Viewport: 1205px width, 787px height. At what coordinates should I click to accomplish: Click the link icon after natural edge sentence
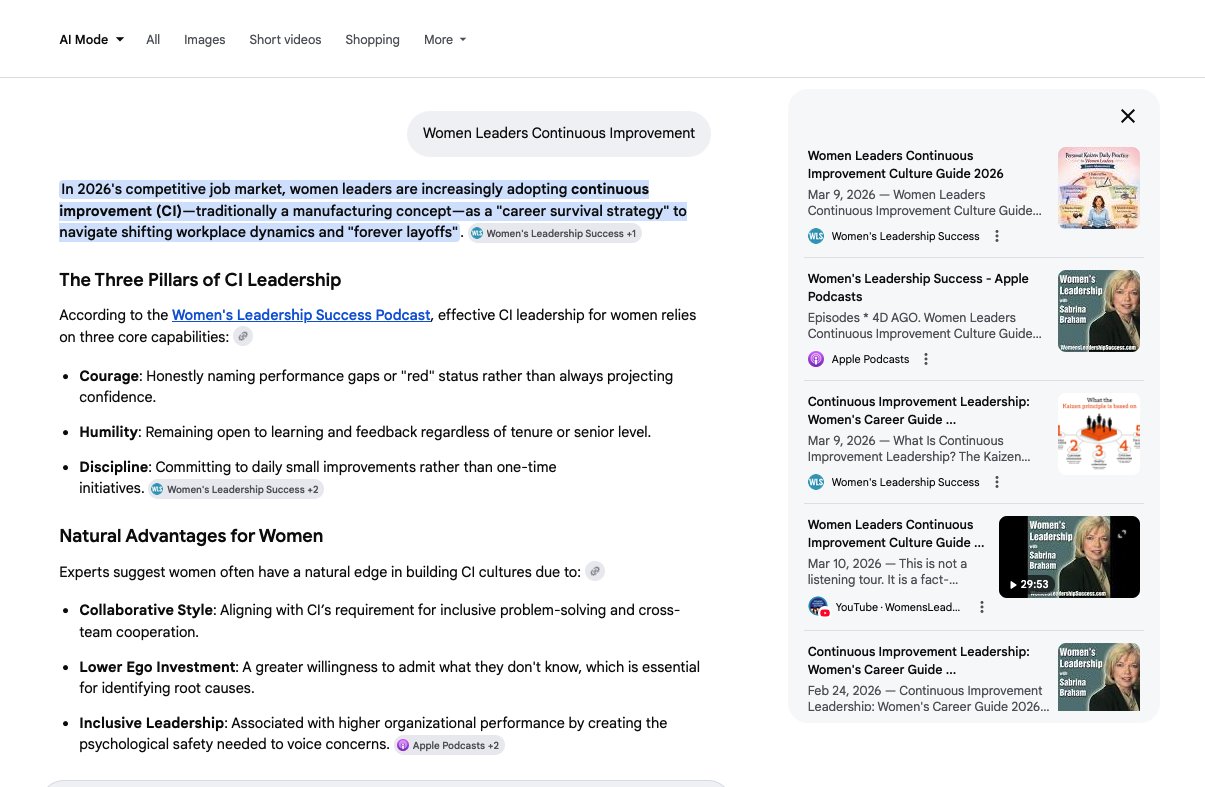tap(595, 572)
